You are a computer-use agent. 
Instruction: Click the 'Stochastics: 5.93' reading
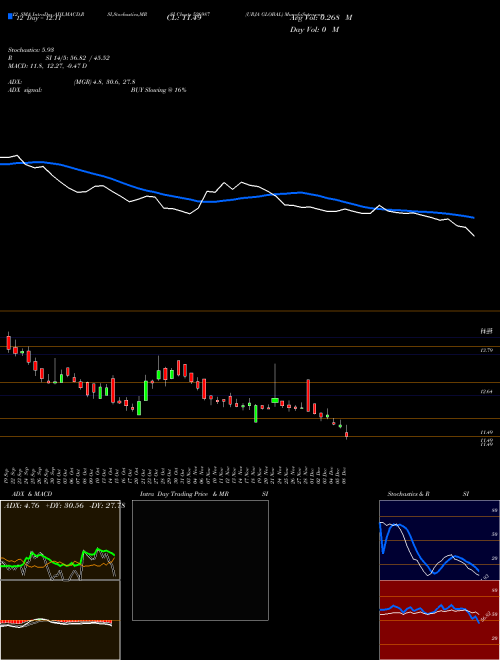(x=31, y=50)
